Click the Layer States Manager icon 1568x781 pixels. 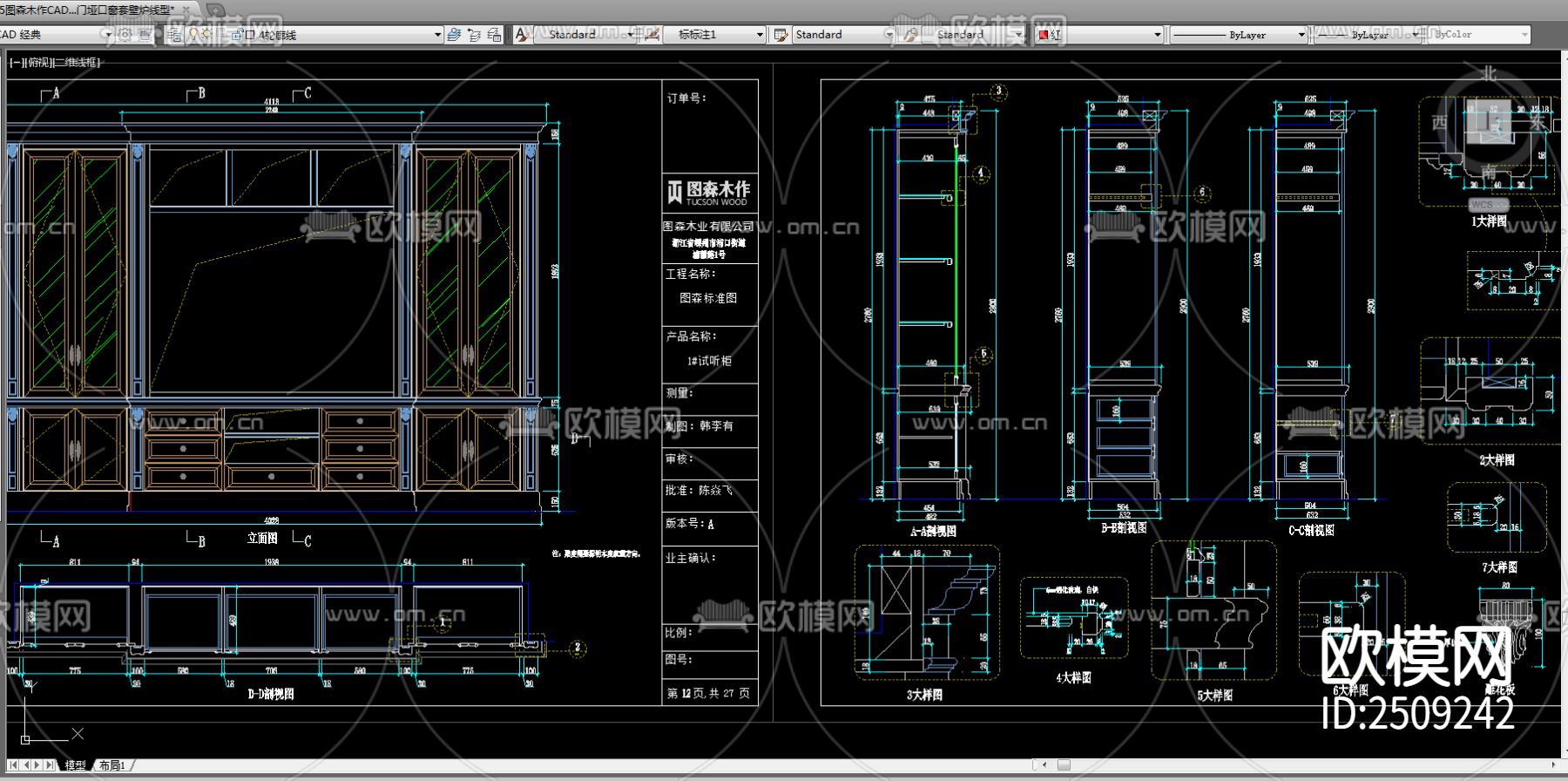point(494,35)
